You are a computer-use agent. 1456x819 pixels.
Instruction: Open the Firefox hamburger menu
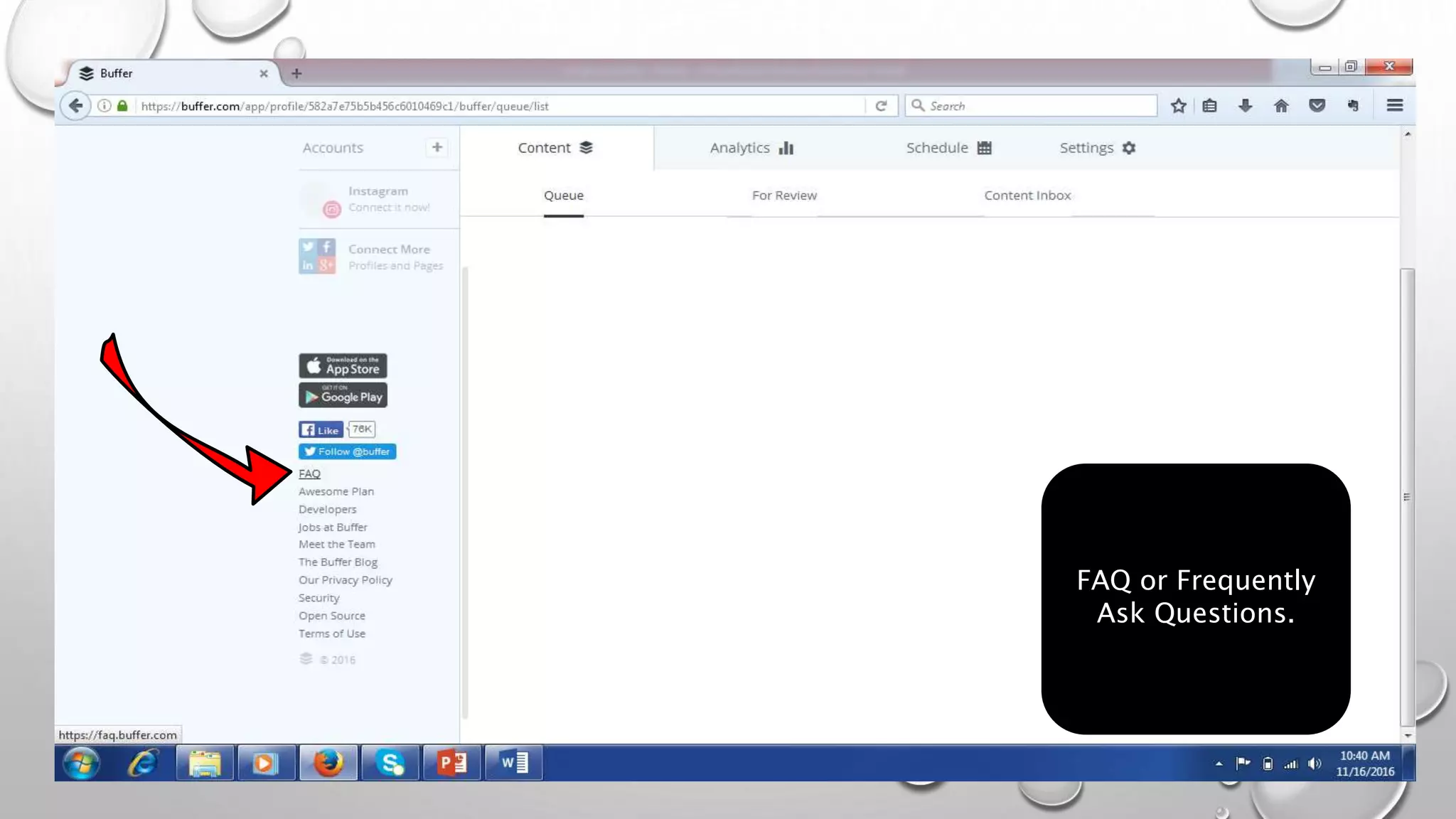(x=1394, y=106)
